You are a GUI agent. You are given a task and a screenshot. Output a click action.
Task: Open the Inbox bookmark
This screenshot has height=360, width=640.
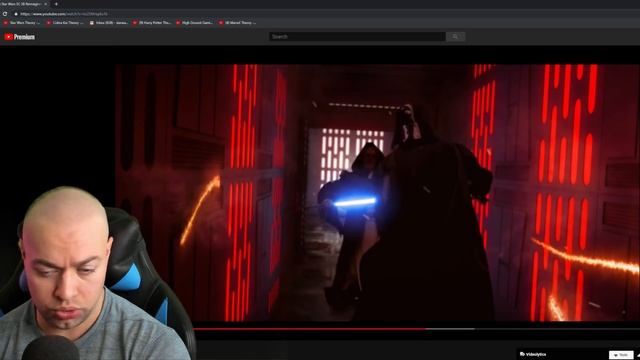[x=109, y=23]
